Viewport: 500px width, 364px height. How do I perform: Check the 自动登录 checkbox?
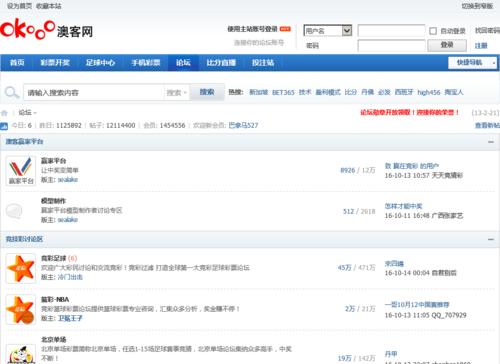coord(433,31)
